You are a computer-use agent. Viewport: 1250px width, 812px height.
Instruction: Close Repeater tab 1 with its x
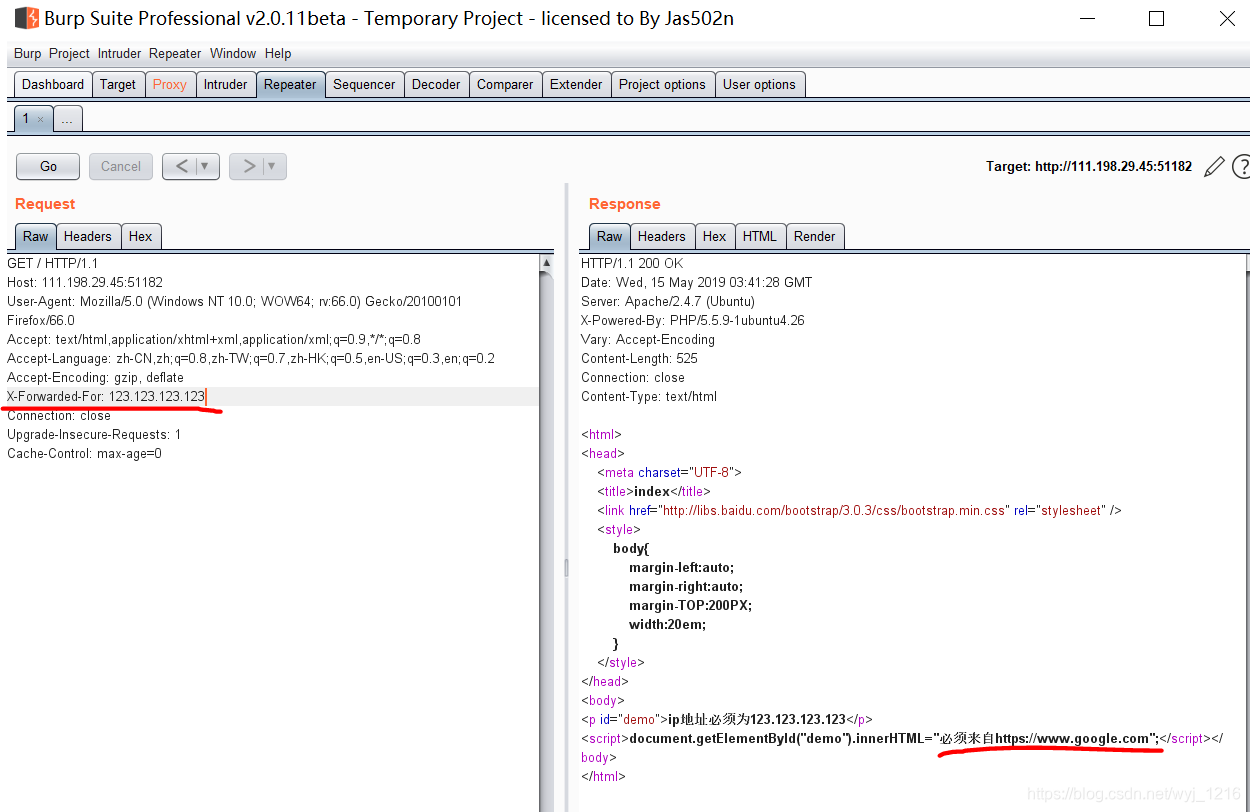[40, 119]
